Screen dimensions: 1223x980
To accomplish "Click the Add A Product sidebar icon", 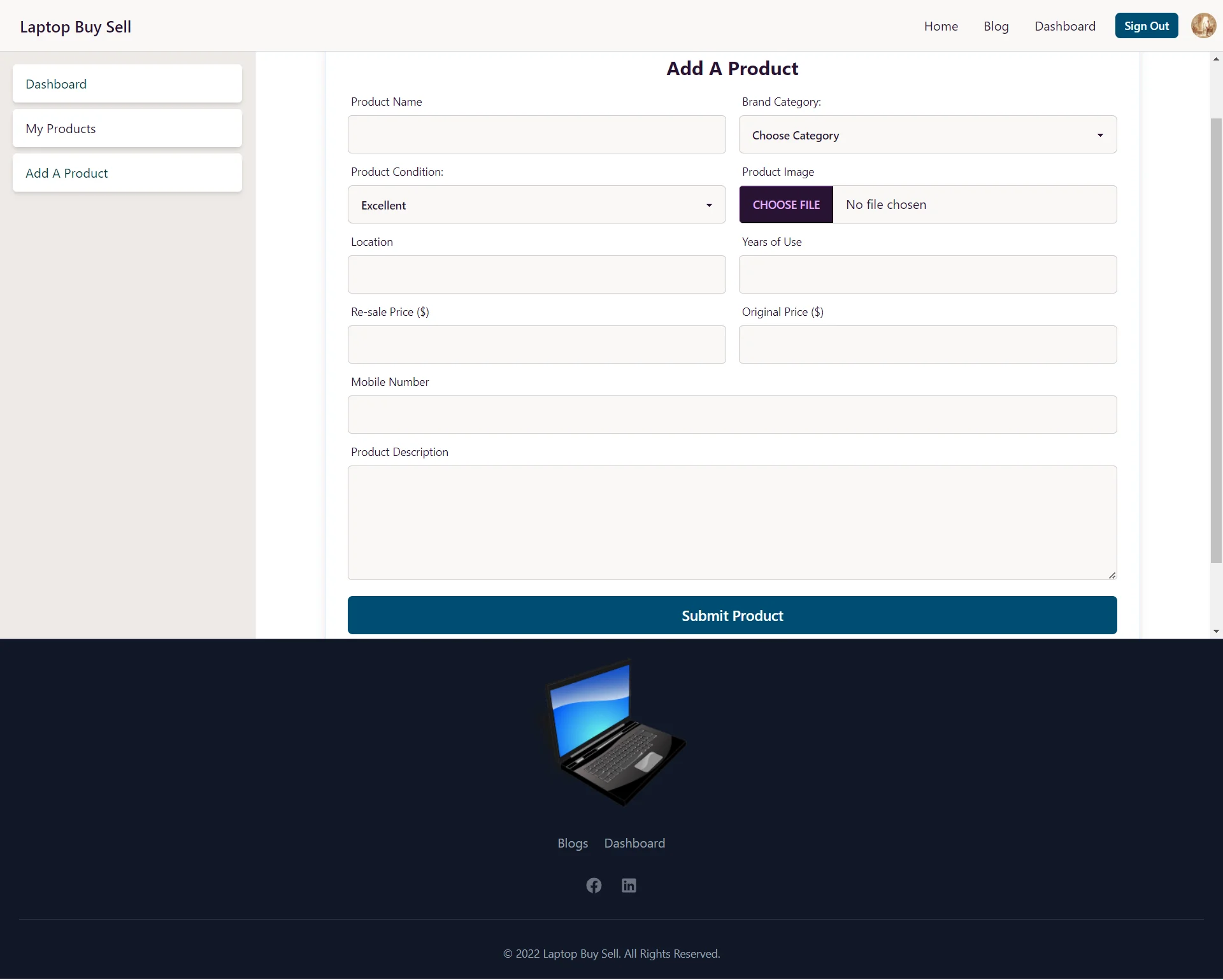I will 127,173.
